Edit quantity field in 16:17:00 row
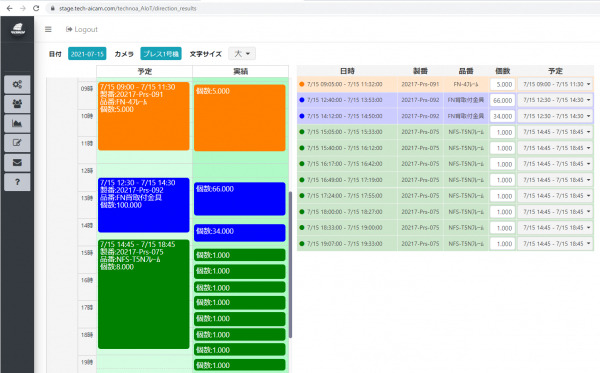 (502, 164)
